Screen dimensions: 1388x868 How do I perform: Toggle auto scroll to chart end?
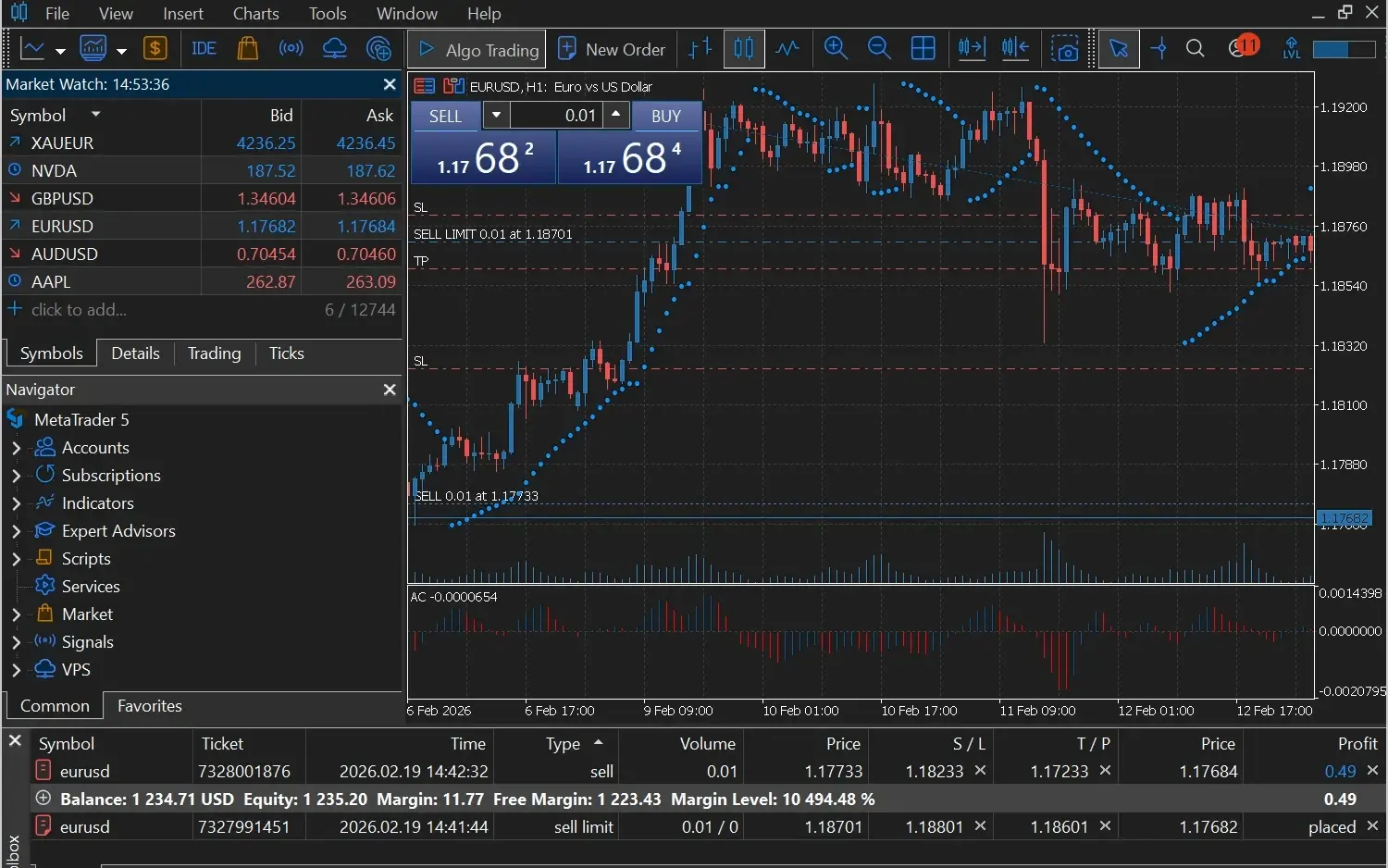coord(972,49)
